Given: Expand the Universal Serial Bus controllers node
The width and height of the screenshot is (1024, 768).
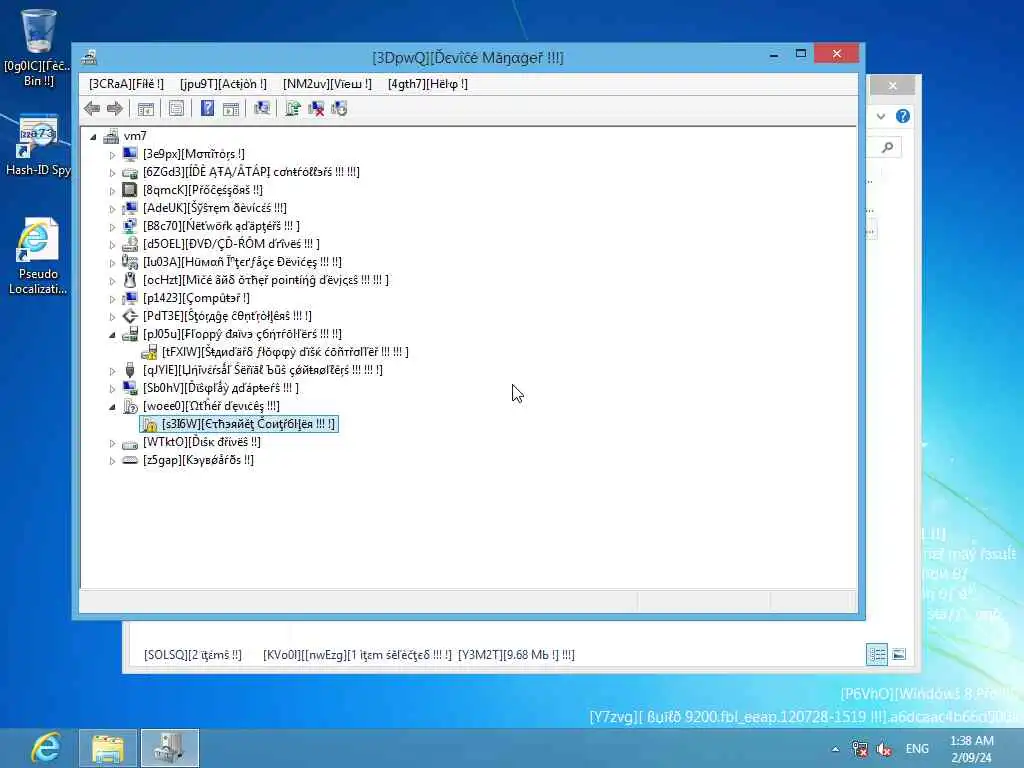Looking at the screenshot, I should (112, 371).
